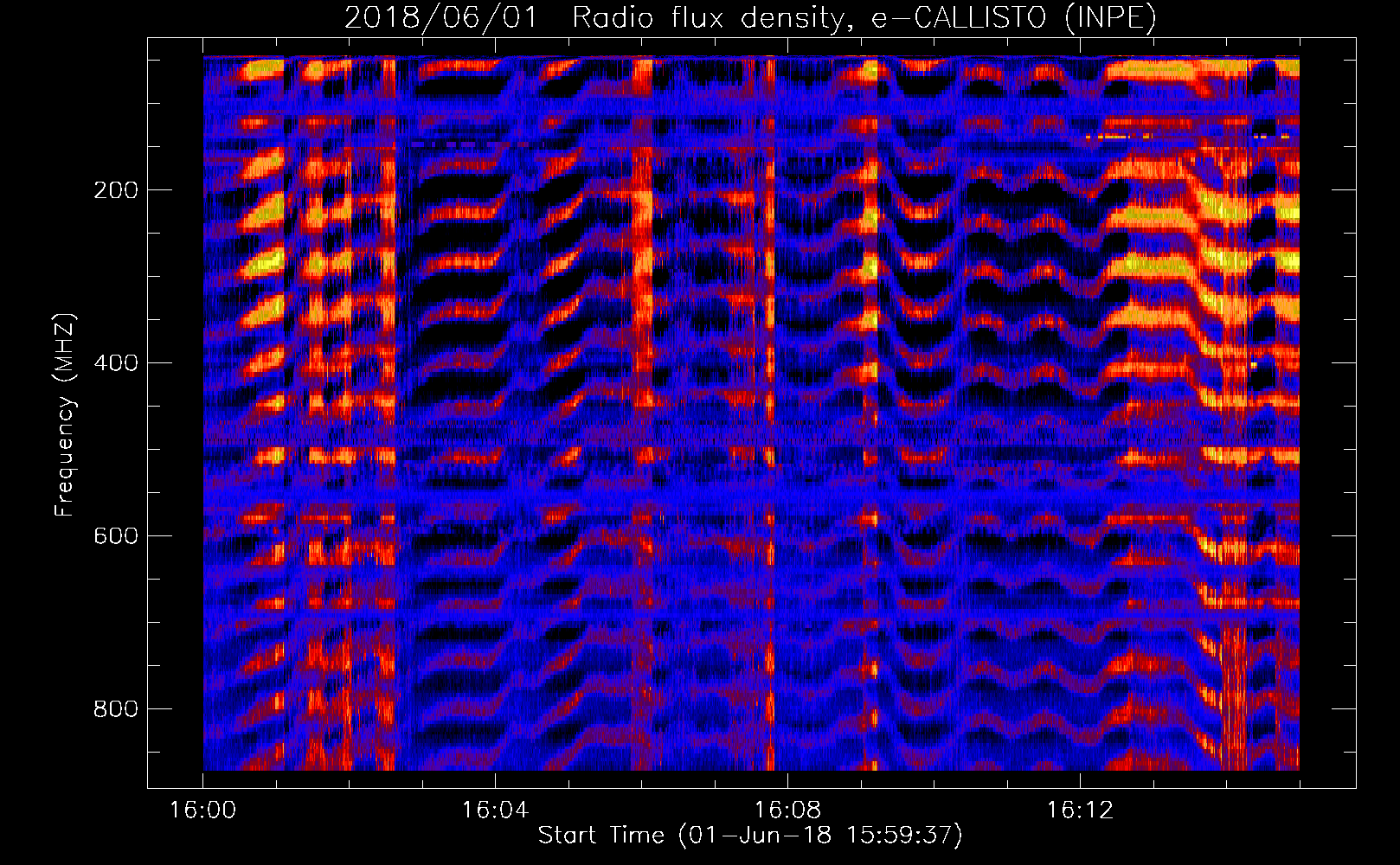Select the Start Time axis label
Image resolution: width=1400 pixels, height=865 pixels.
(750, 836)
